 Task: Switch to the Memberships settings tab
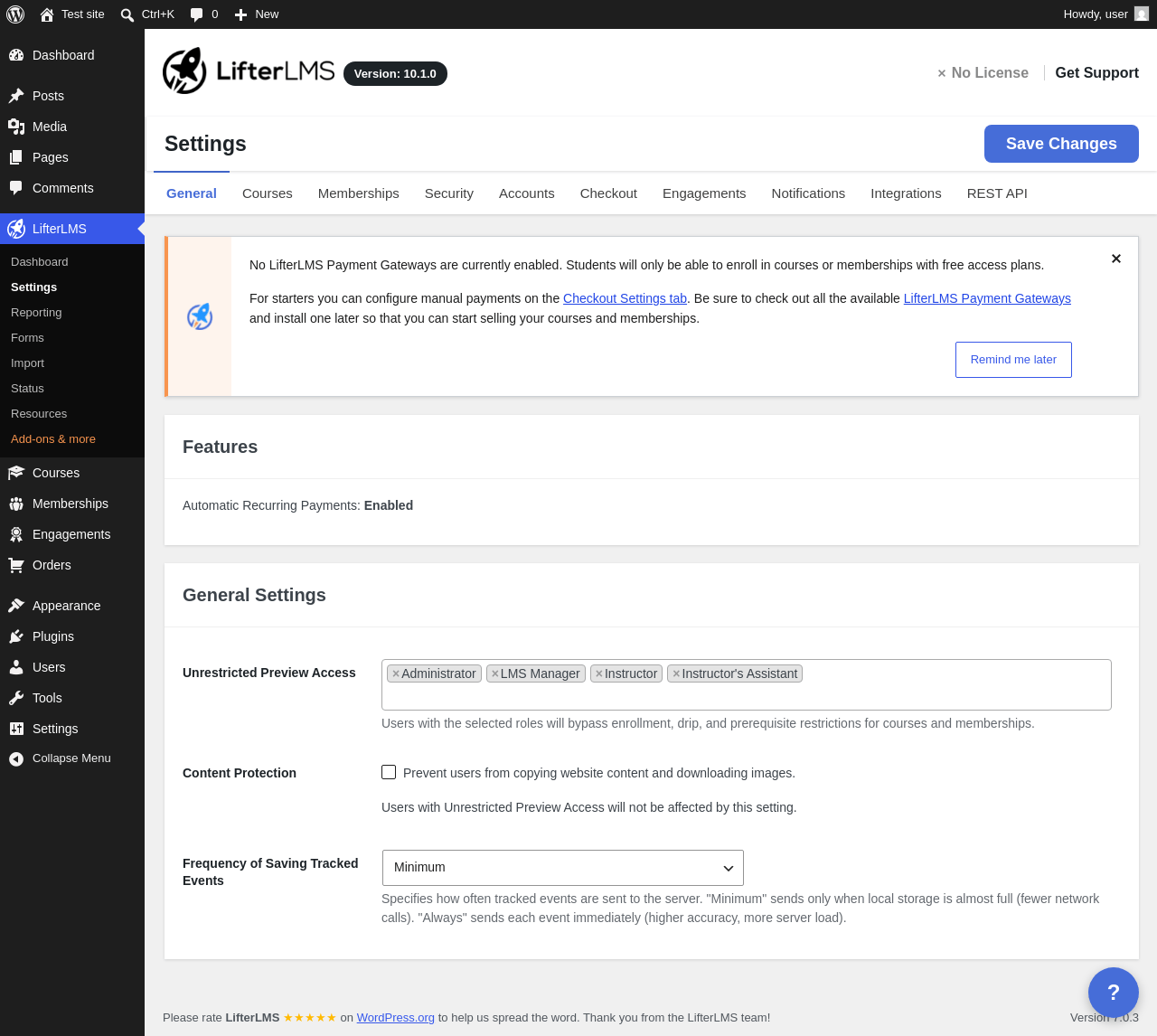click(359, 193)
